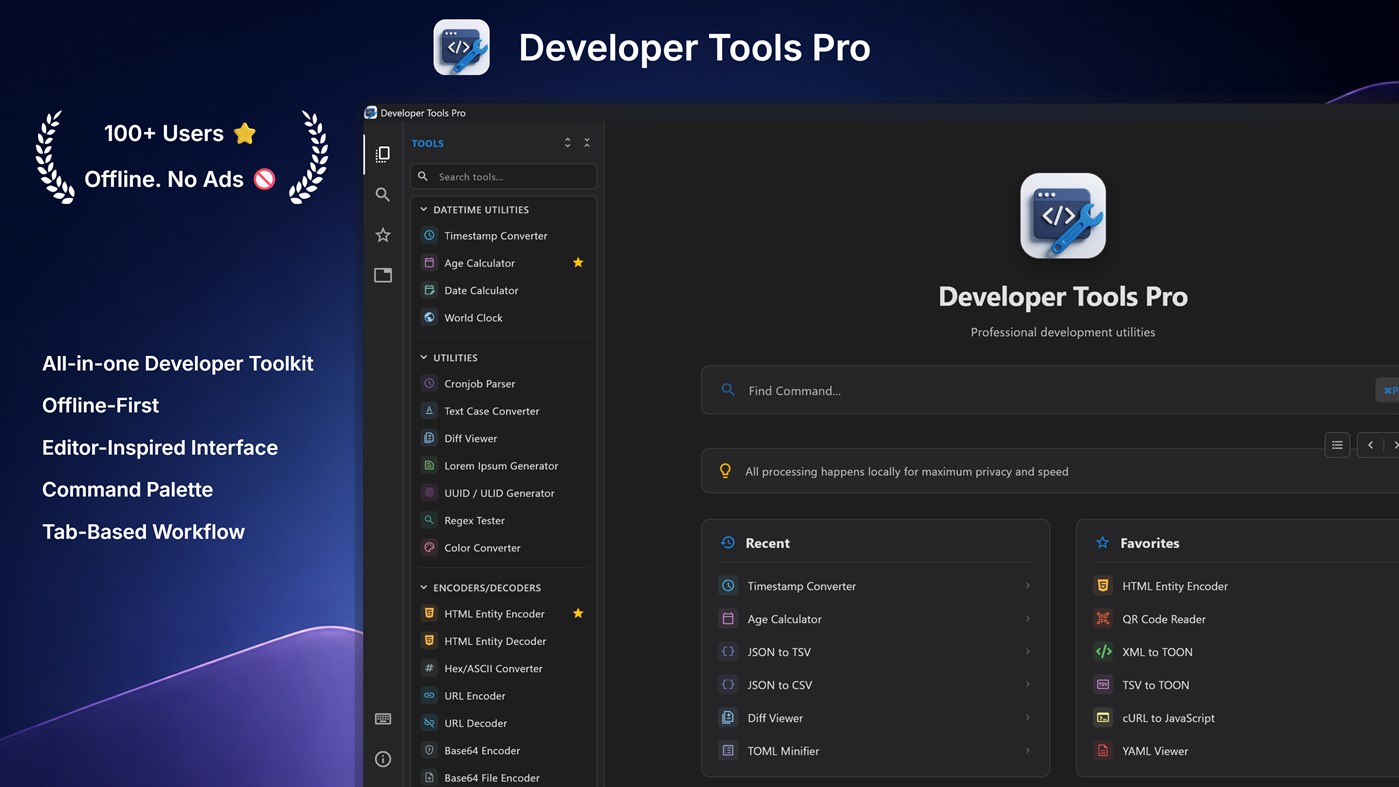Open the info icon at the sidebar bottom
Viewport: 1399px width, 787px height.
382,759
